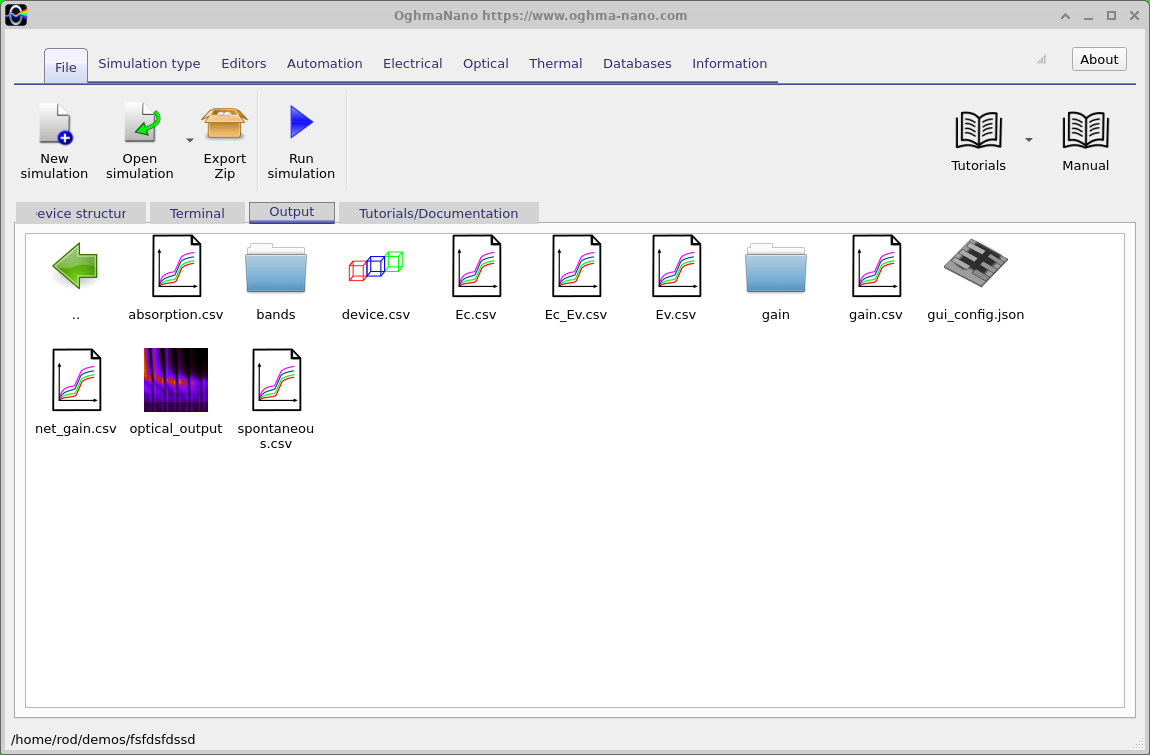Open the Thermal ribbon tab
Viewport: 1150px width, 755px height.
[x=555, y=64]
